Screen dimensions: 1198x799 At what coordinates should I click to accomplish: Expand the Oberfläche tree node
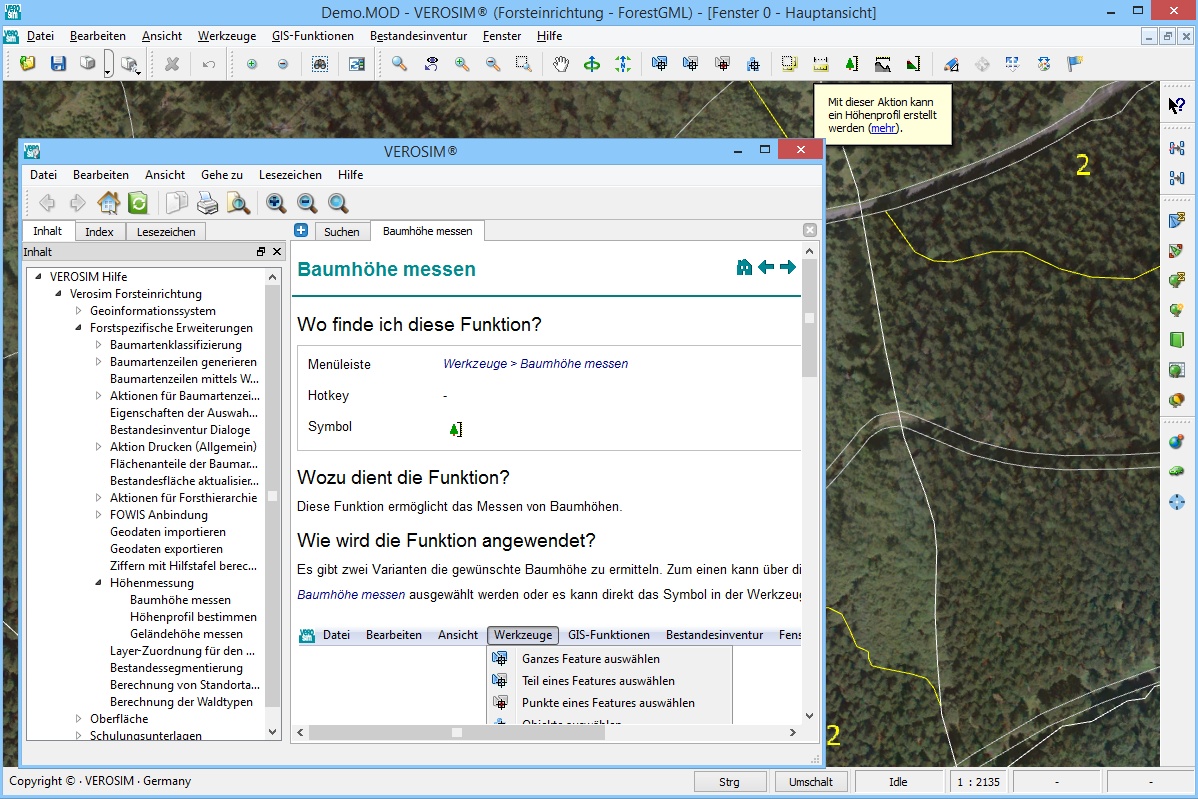(78, 719)
